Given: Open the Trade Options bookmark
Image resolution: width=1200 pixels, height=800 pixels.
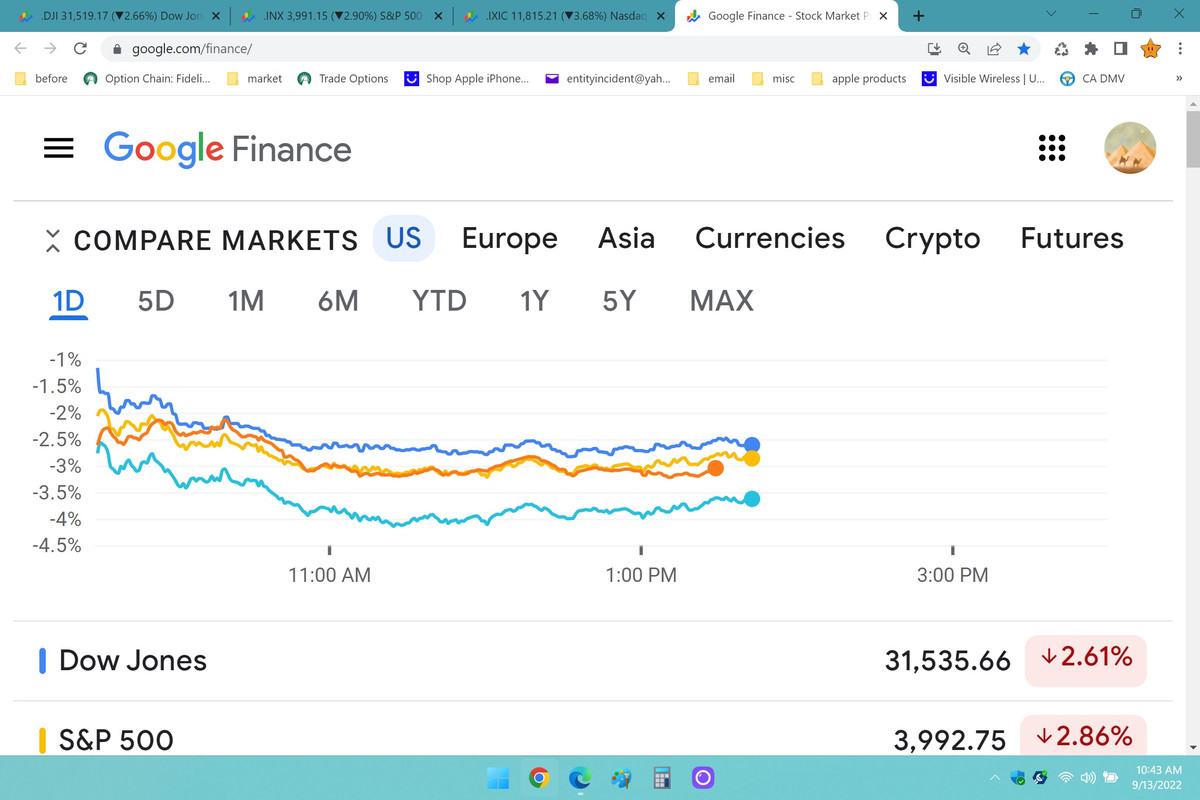Looking at the screenshot, I should tap(343, 78).
